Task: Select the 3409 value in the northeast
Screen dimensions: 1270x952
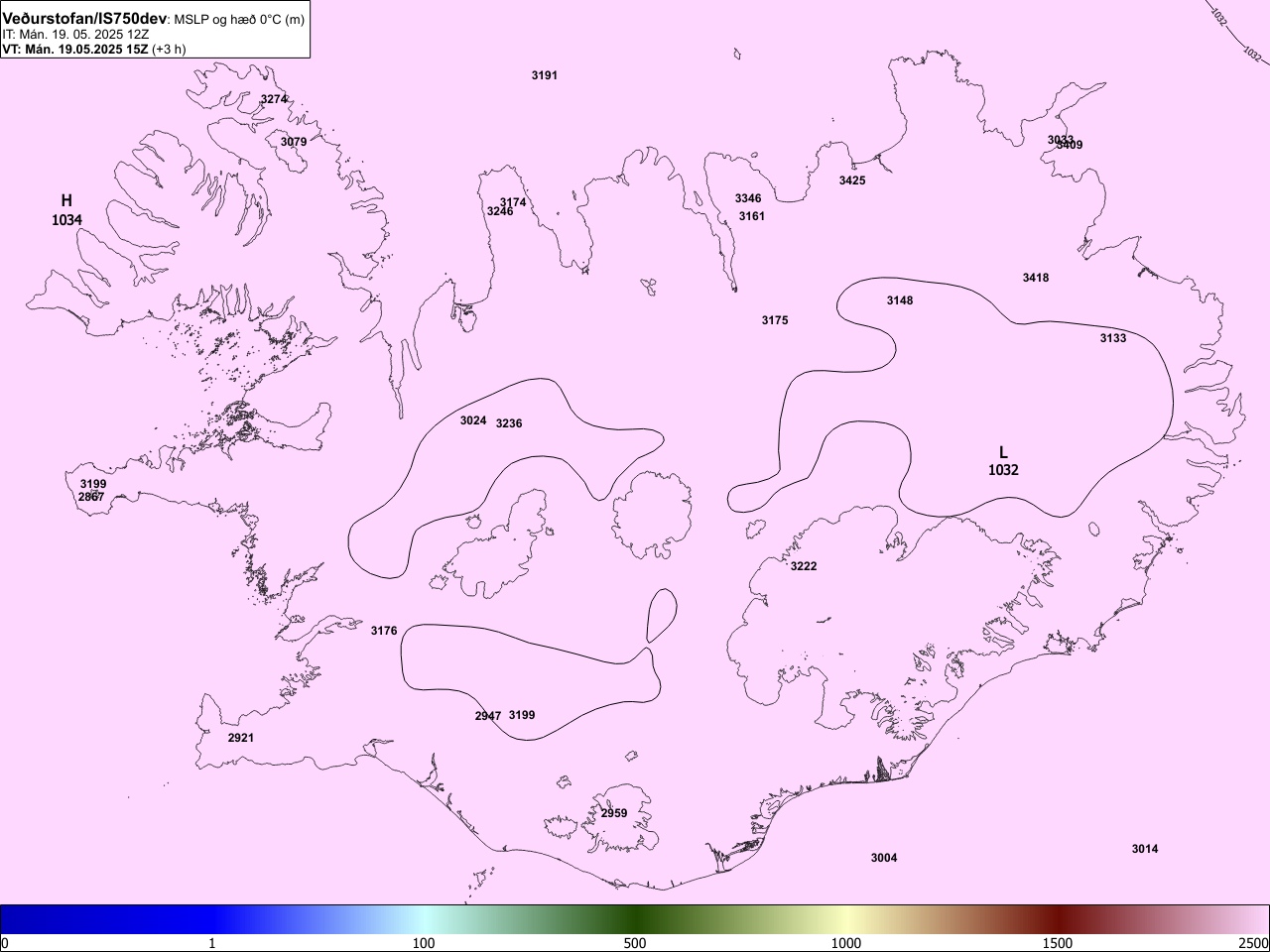Action: click(1070, 145)
